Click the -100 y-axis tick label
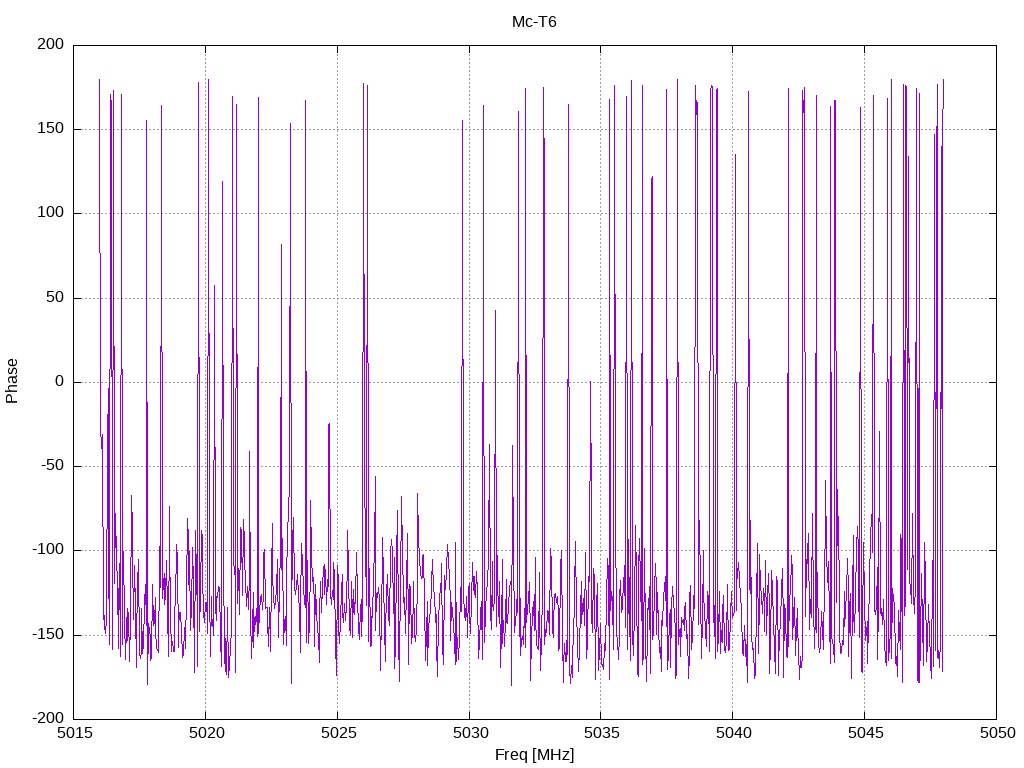The height and width of the screenshot is (768, 1024). tap(48, 550)
